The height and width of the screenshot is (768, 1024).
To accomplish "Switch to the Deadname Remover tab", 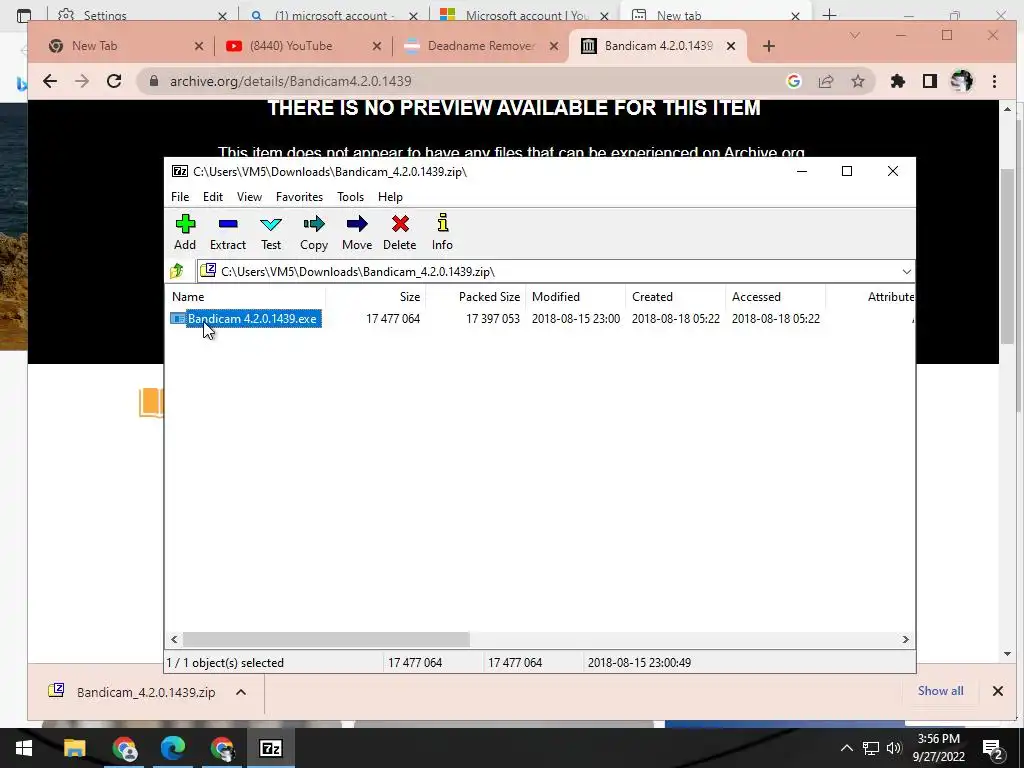I will click(480, 46).
